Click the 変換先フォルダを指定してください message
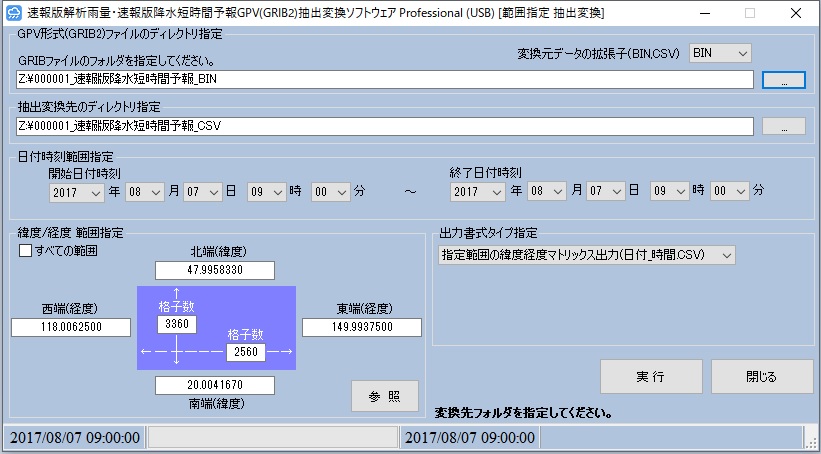Viewport: 821px width, 454px height. pyautogui.click(x=524, y=413)
